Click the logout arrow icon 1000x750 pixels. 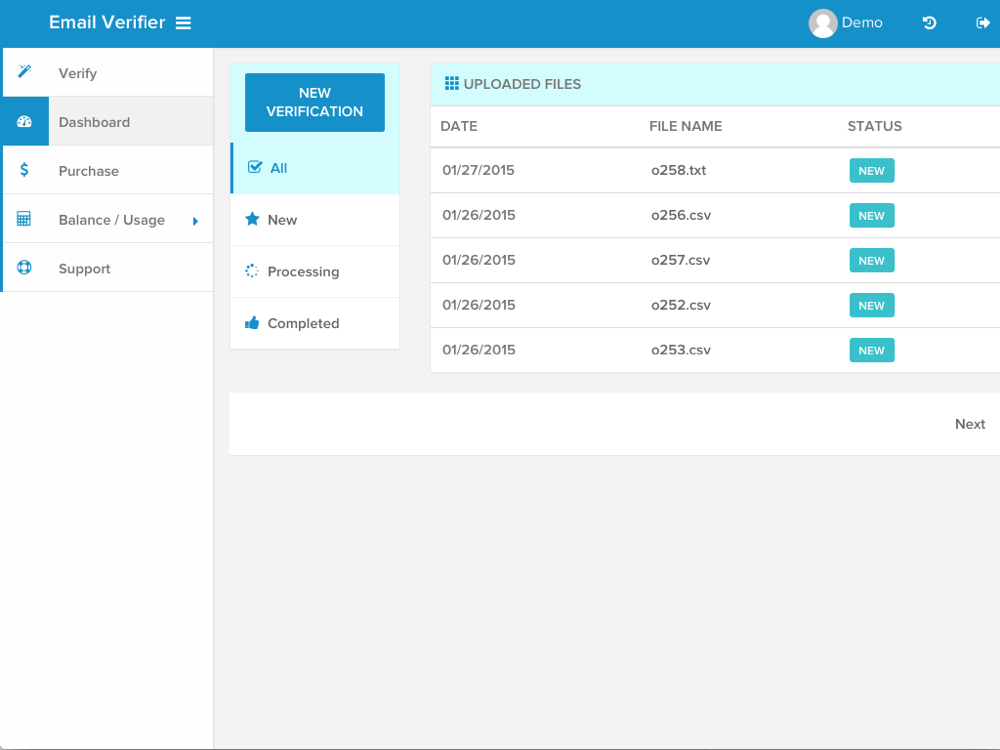point(983,23)
